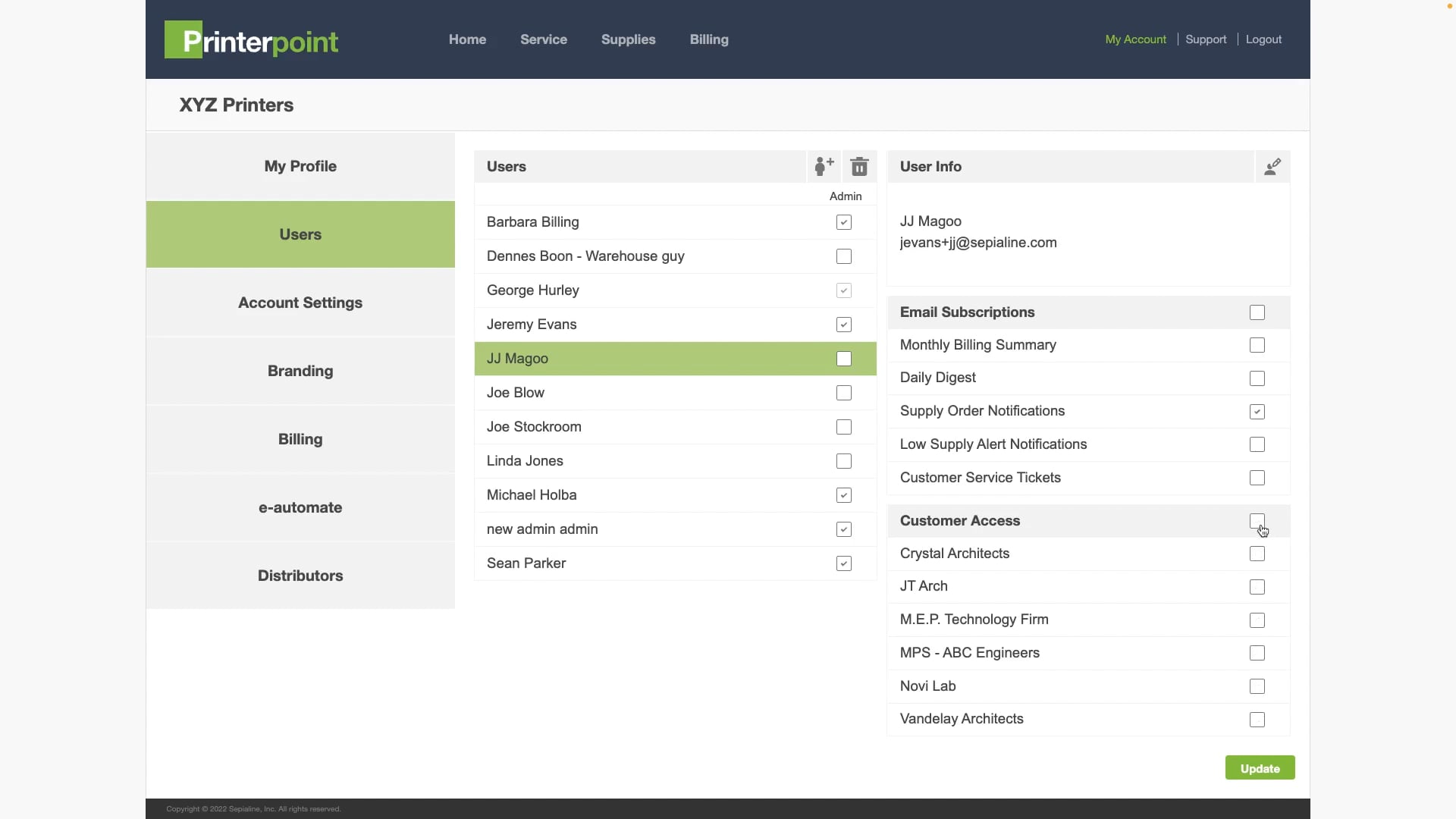The width and height of the screenshot is (1456, 819).
Task: Enable the Daily Digest subscription checkbox
Action: [x=1257, y=378]
